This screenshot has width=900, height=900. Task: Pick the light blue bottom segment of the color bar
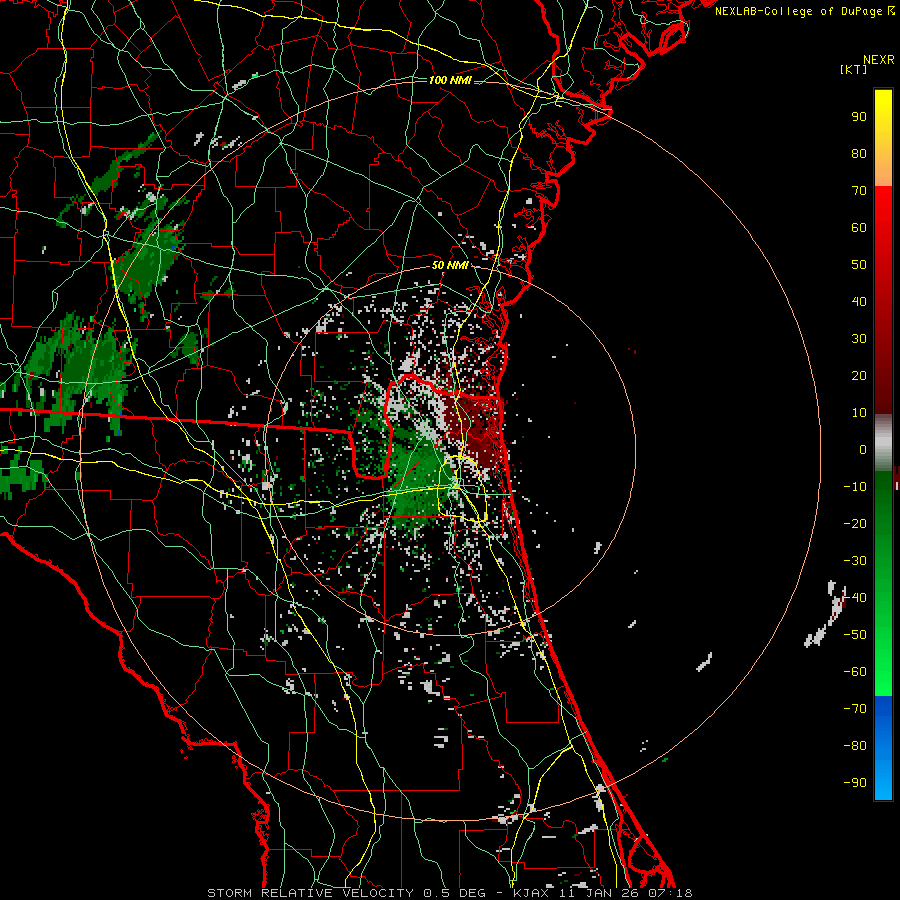point(883,748)
